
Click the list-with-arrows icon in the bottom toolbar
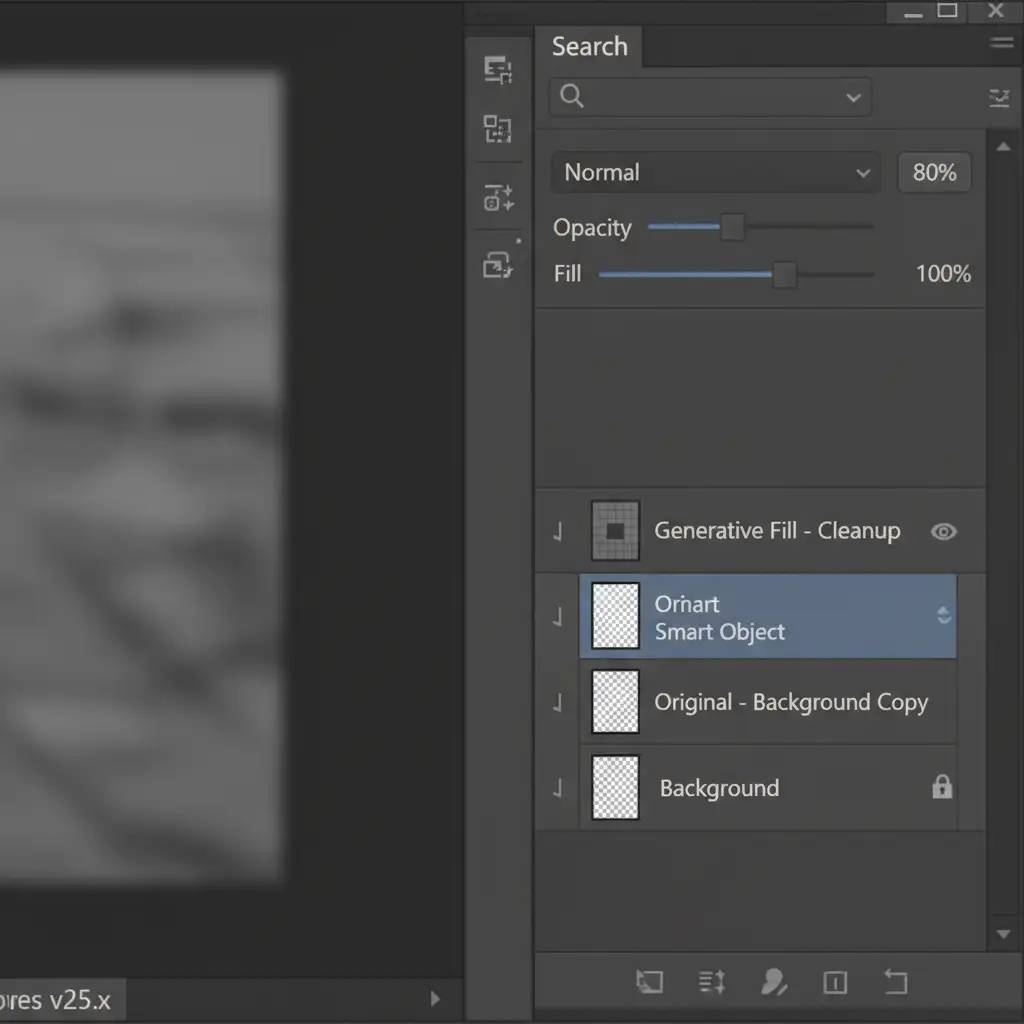[712, 982]
